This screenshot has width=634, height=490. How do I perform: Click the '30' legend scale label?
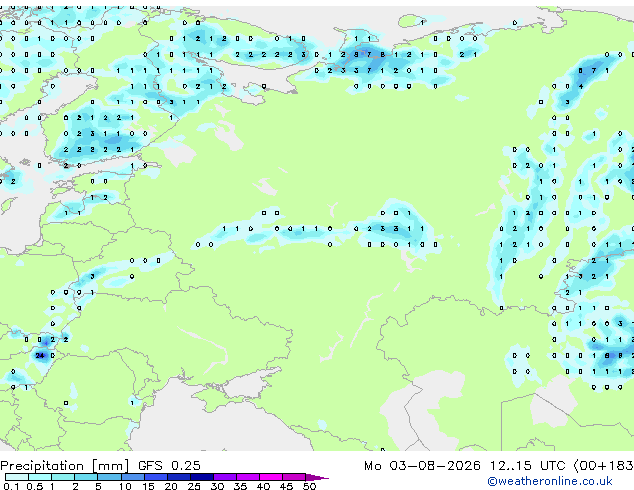pos(217,486)
